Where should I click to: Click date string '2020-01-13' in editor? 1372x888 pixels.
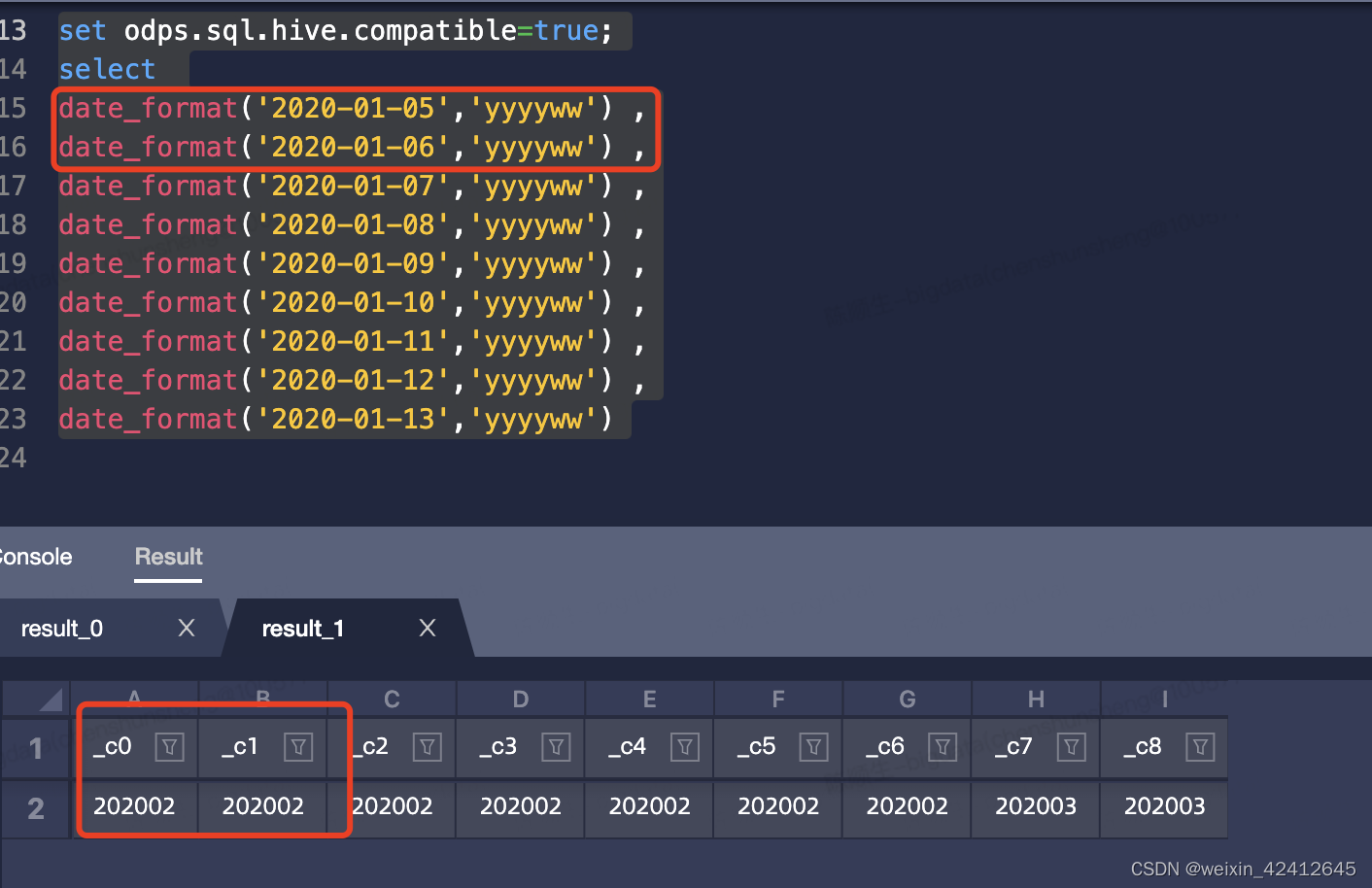pyautogui.click(x=353, y=420)
